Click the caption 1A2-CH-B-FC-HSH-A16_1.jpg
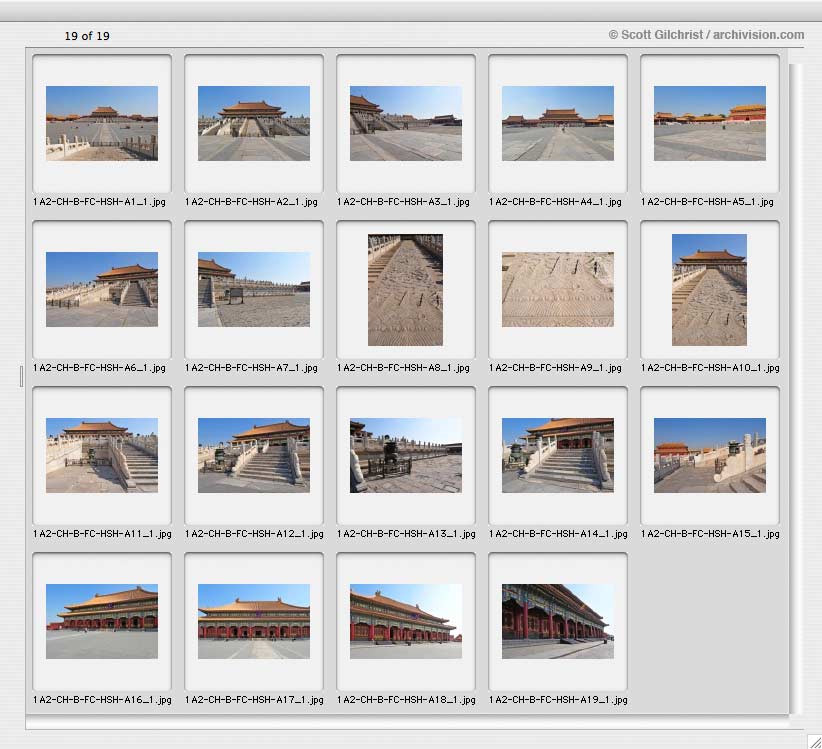This screenshot has width=822, height=749. tap(102, 700)
